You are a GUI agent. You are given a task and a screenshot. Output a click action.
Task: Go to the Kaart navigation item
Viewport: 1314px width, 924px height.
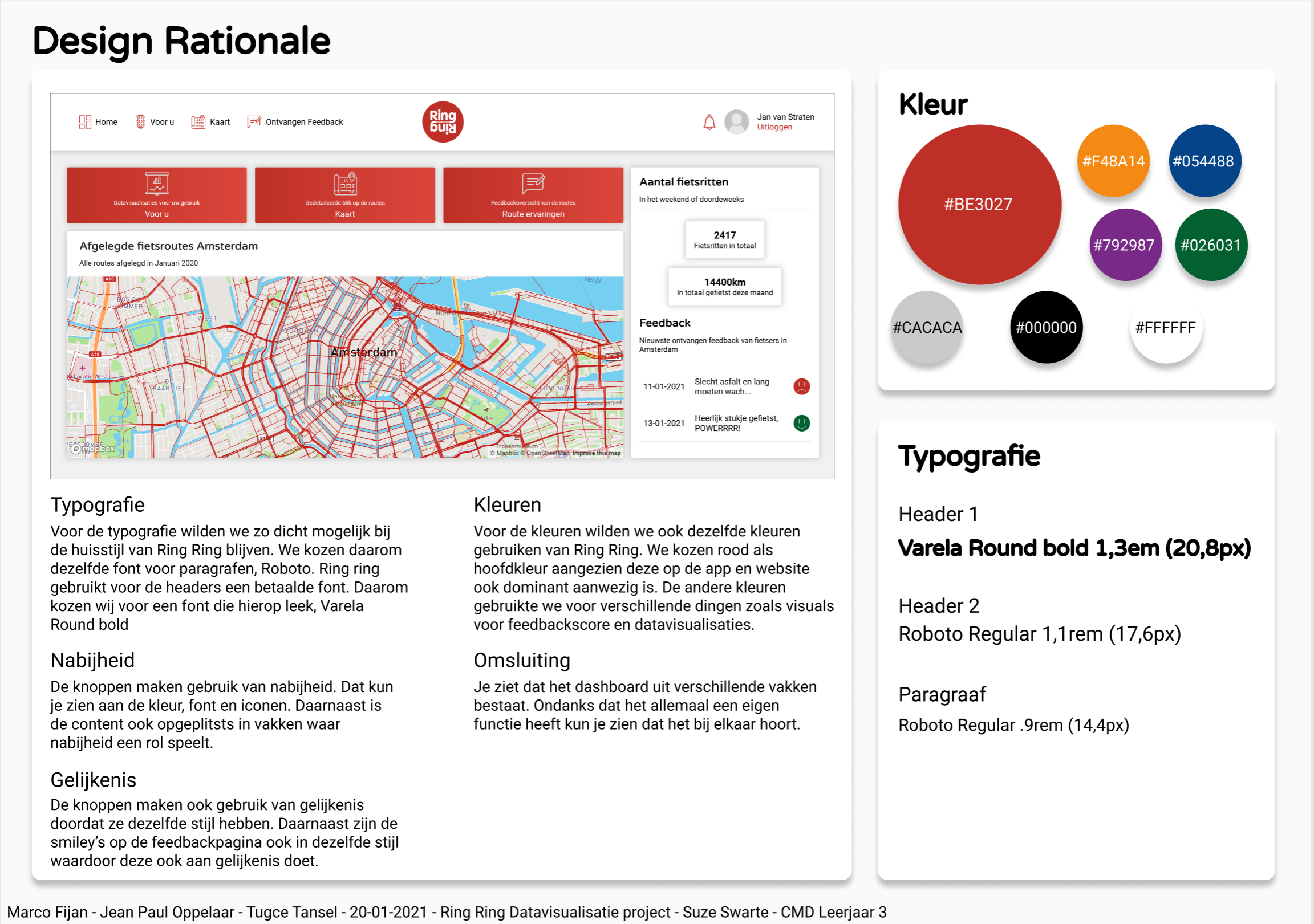click(x=220, y=122)
